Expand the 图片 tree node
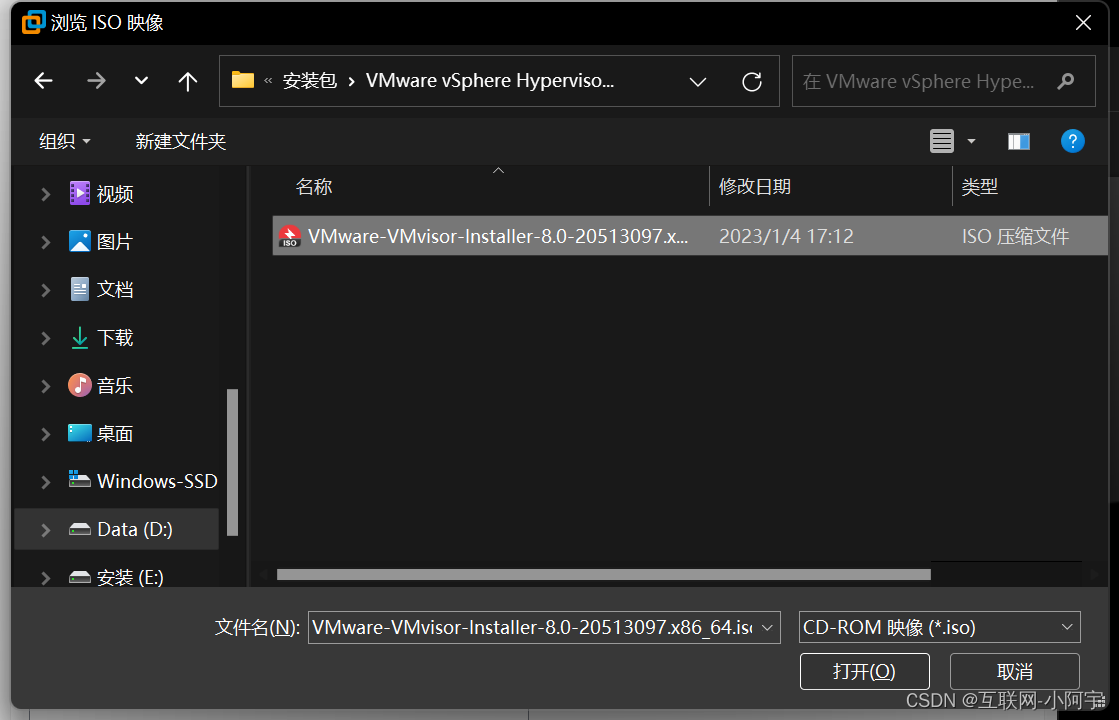This screenshot has height=720, width=1119. (46, 242)
